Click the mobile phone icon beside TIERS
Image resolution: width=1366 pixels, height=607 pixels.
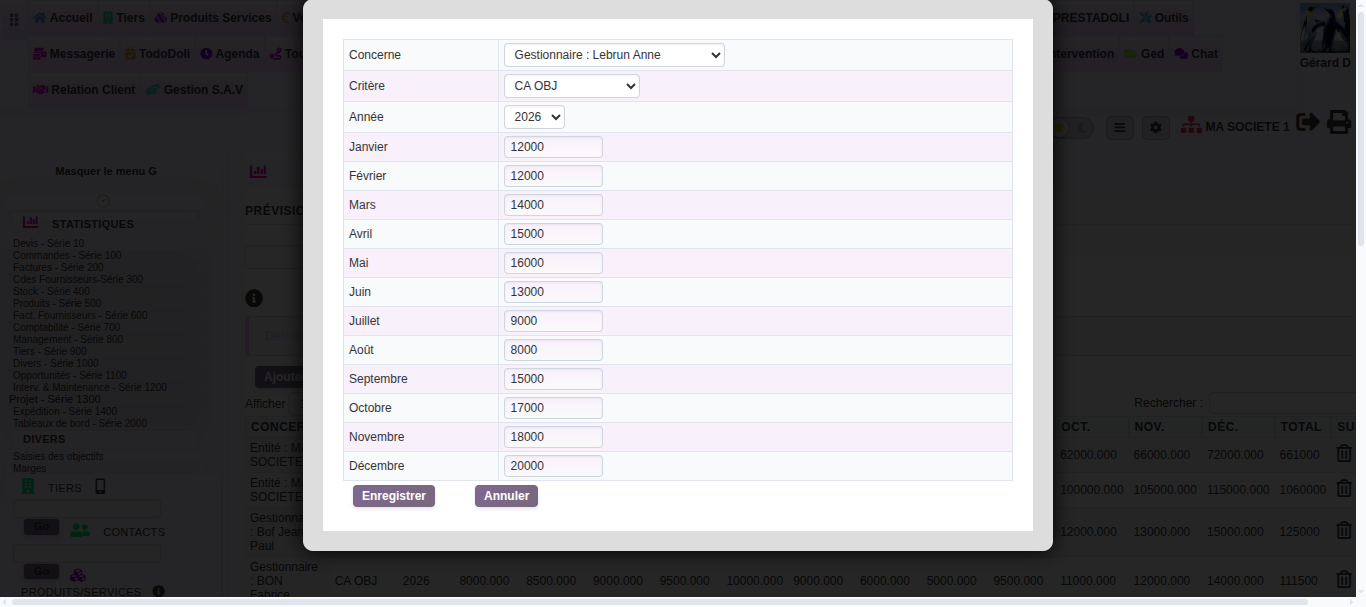(x=100, y=487)
